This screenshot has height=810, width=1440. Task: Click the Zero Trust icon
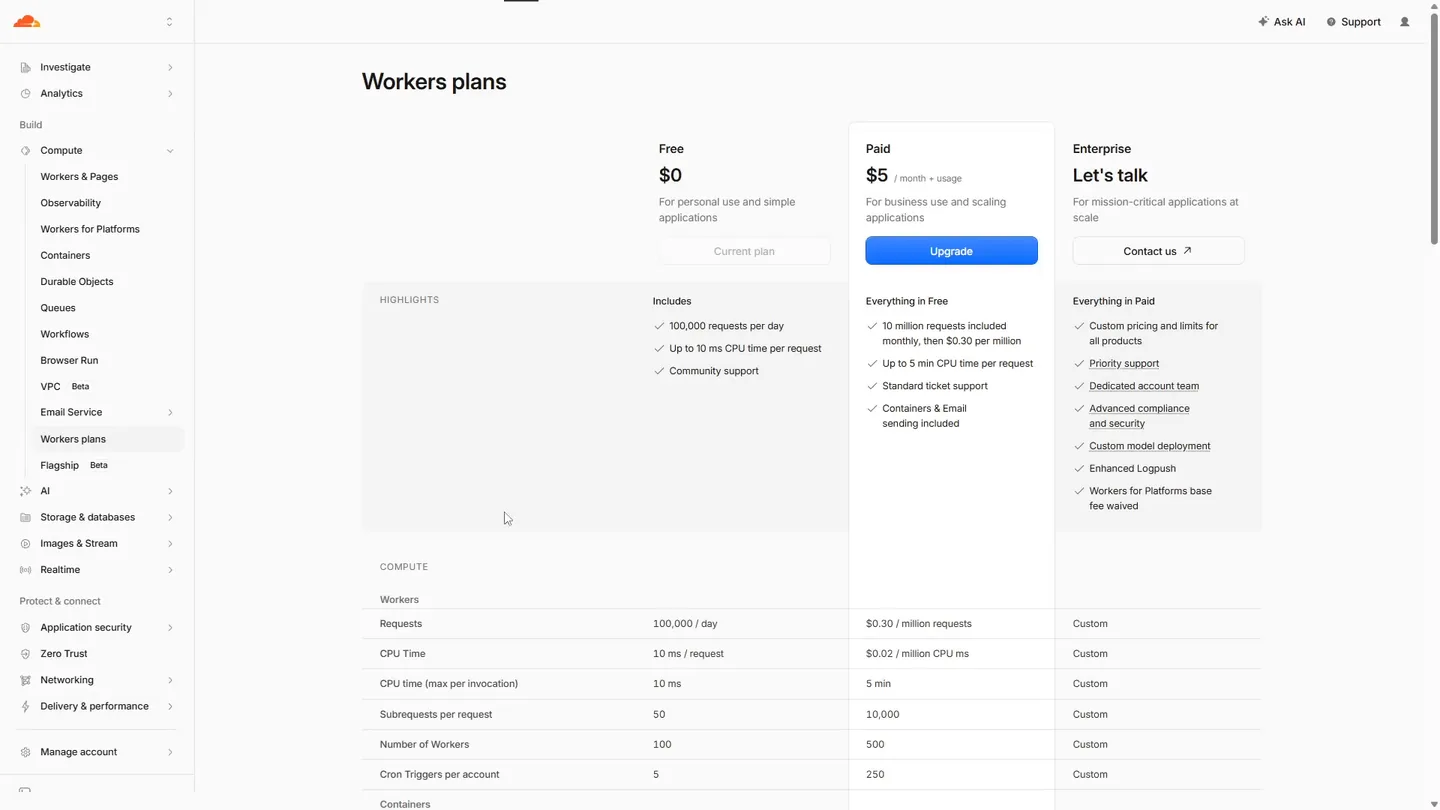point(25,654)
